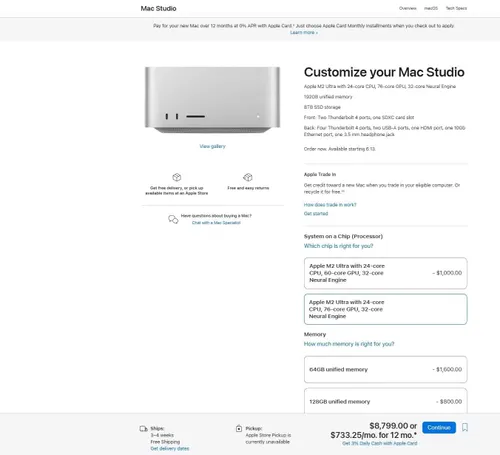Click Chat with a Mac Specialist link
The width and height of the screenshot is (500, 455).
tap(216, 223)
